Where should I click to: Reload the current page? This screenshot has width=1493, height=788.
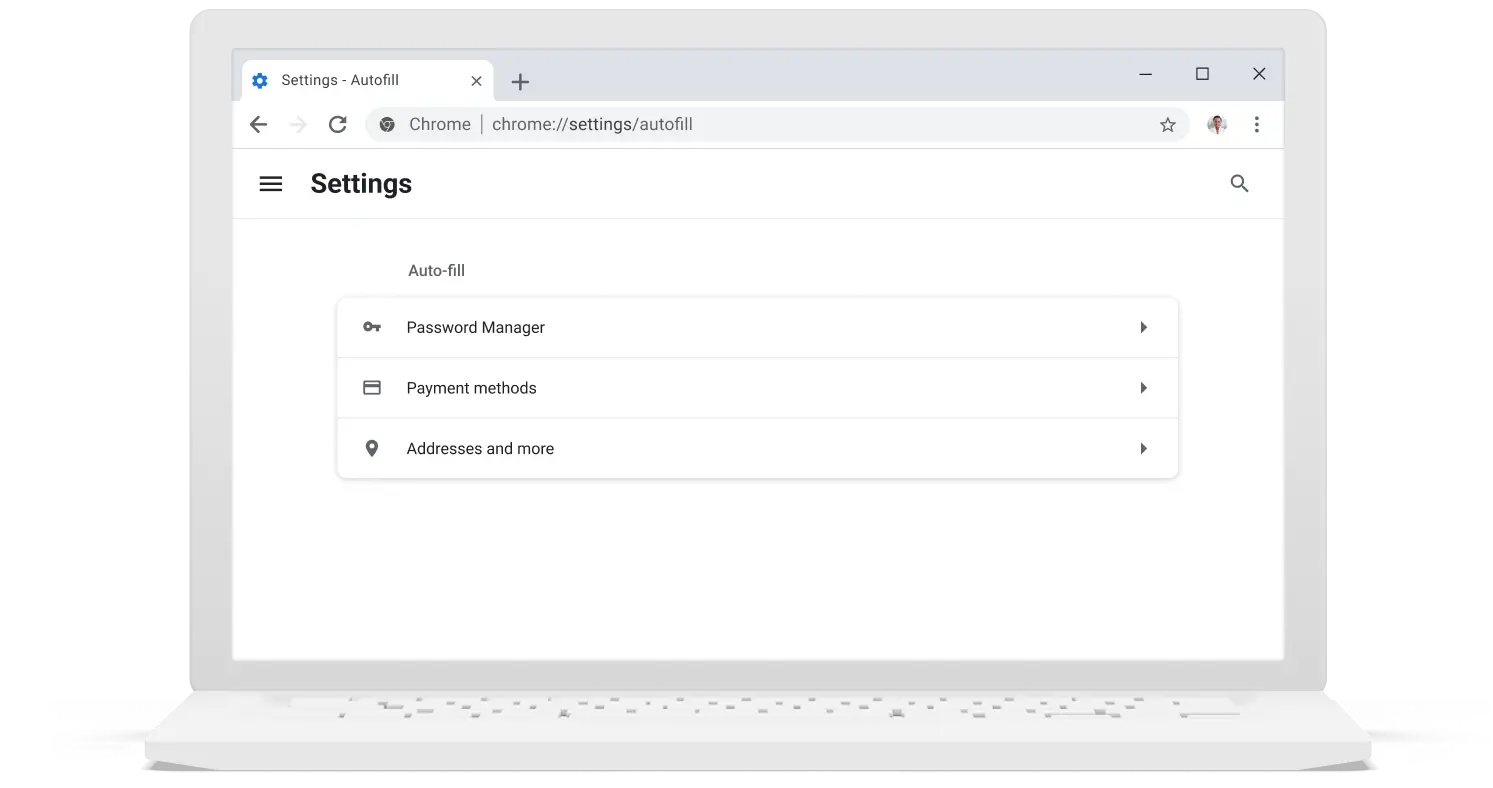[x=338, y=125]
